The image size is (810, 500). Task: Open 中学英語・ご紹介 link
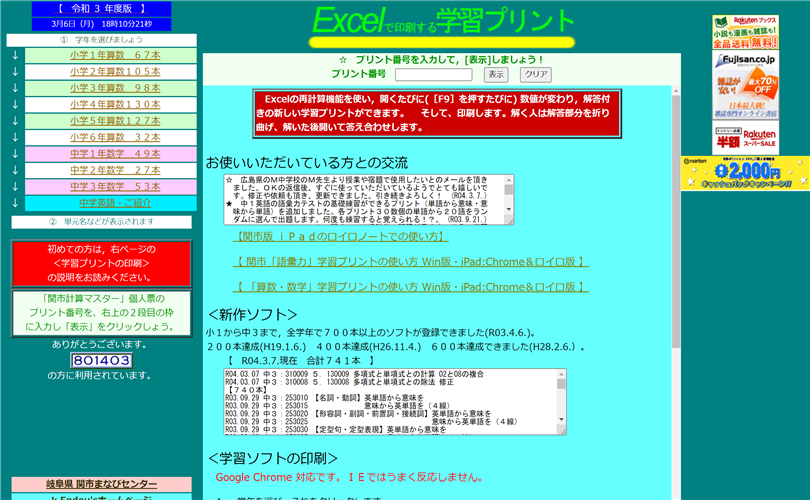(x=115, y=203)
